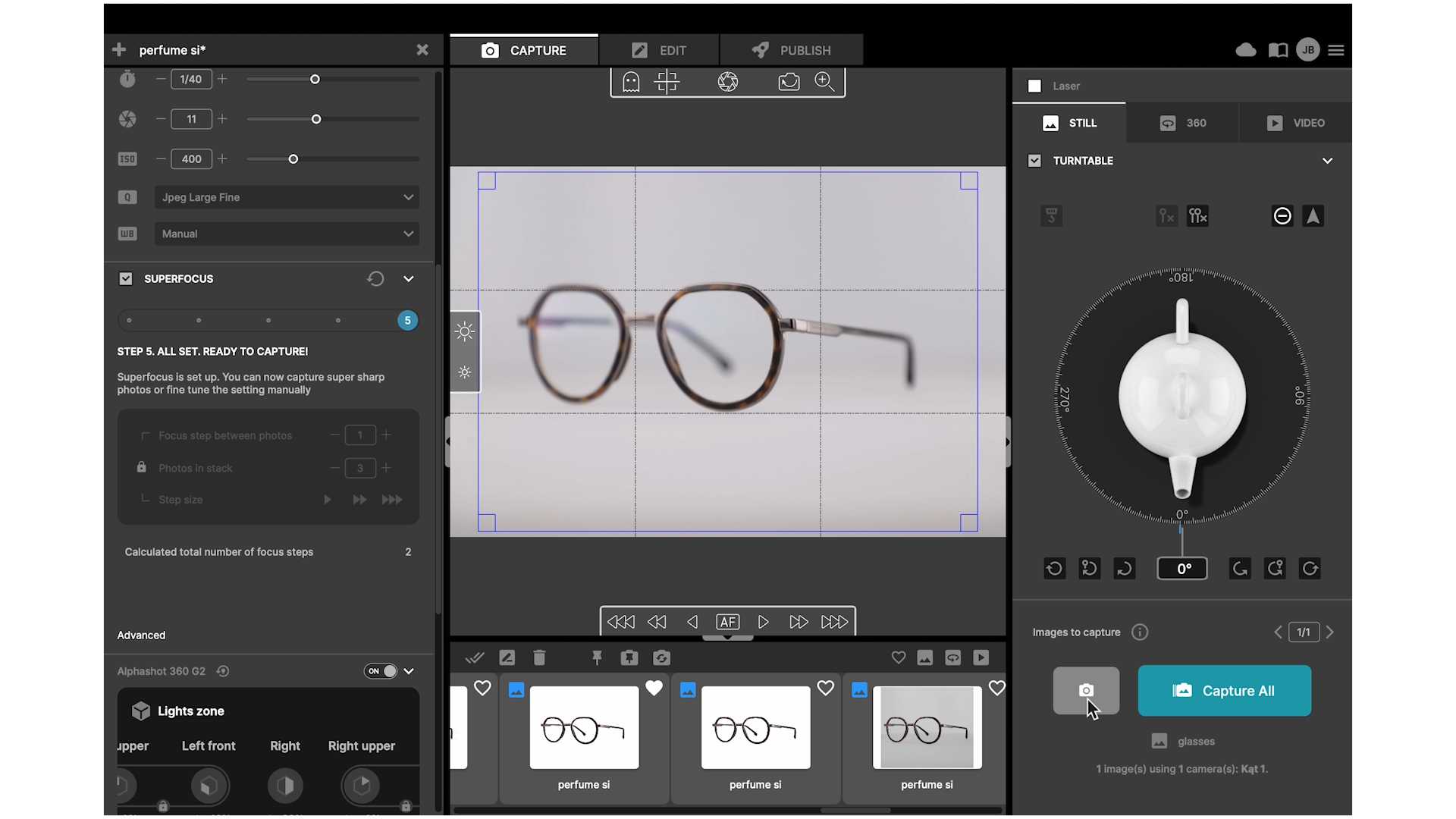Open the Jpeg Large Fine quality dropdown
This screenshot has width=1456, height=819.
coord(287,197)
